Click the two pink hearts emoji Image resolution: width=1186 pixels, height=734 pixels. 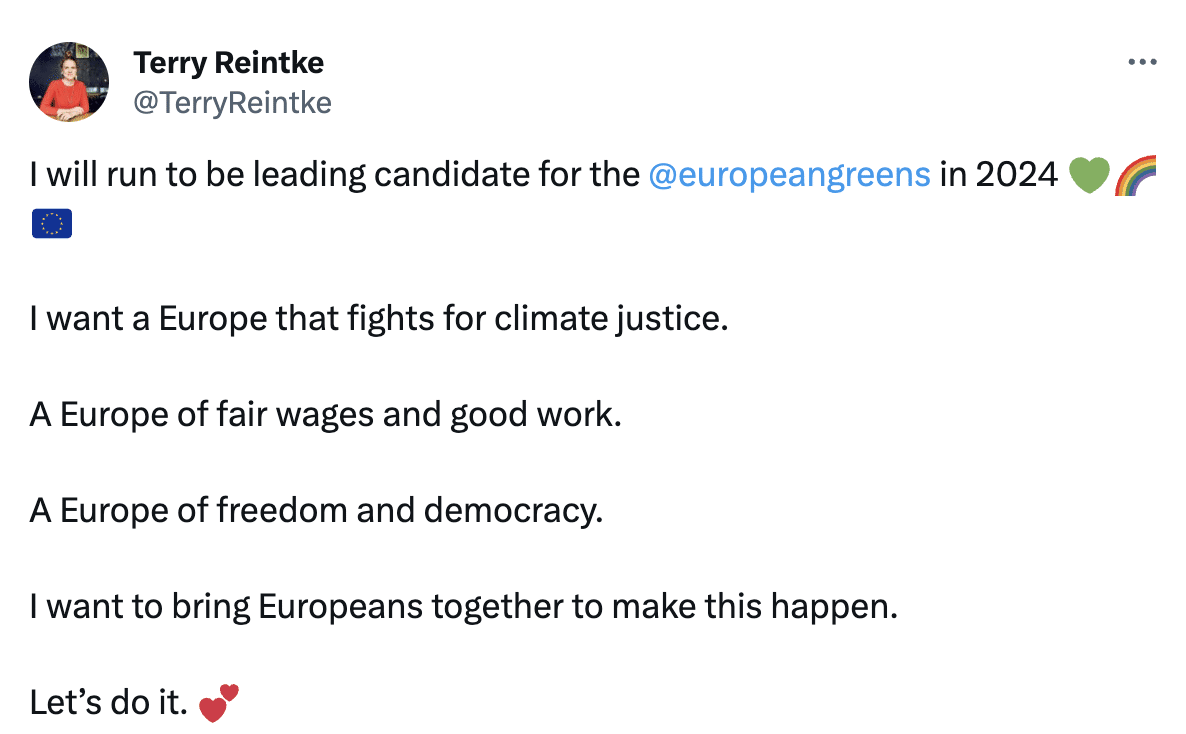(220, 702)
